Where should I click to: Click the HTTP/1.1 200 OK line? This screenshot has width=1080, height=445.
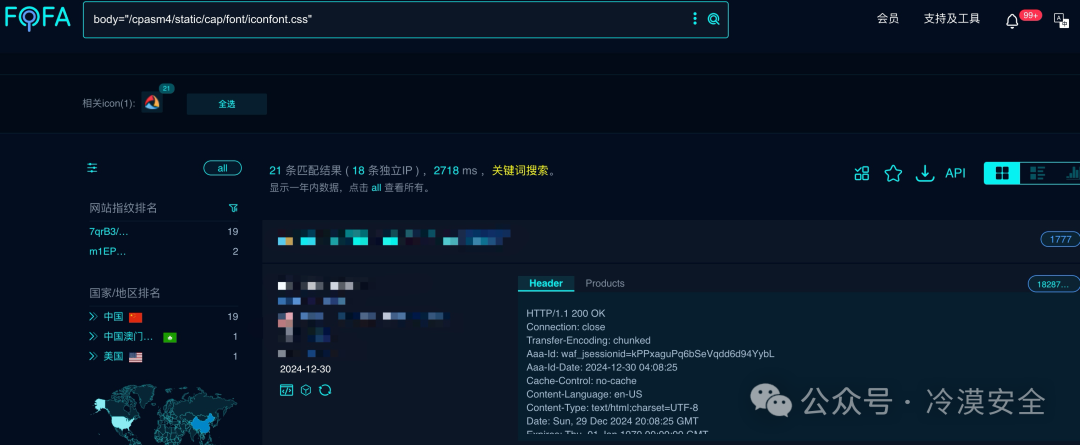pyautogui.click(x=565, y=313)
